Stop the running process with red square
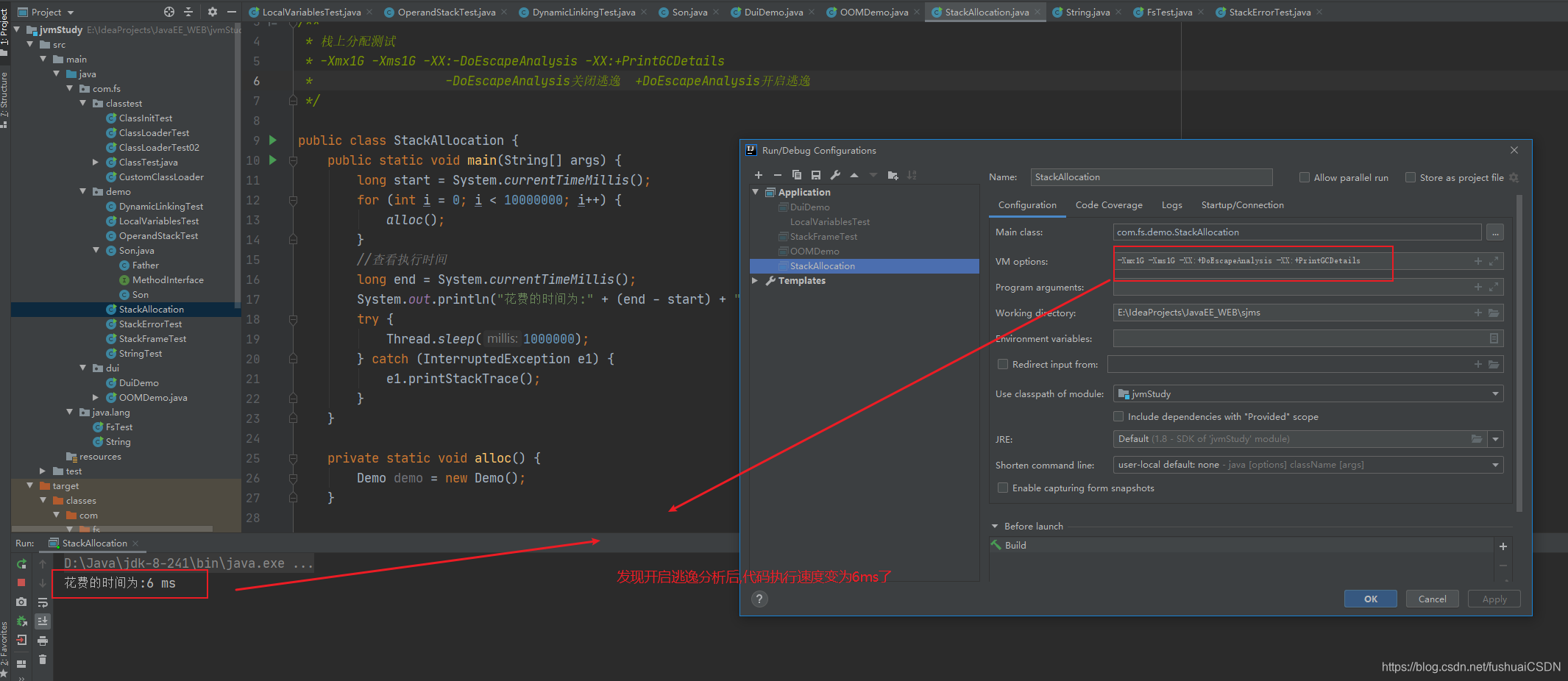The height and width of the screenshot is (681, 1568). (21, 582)
